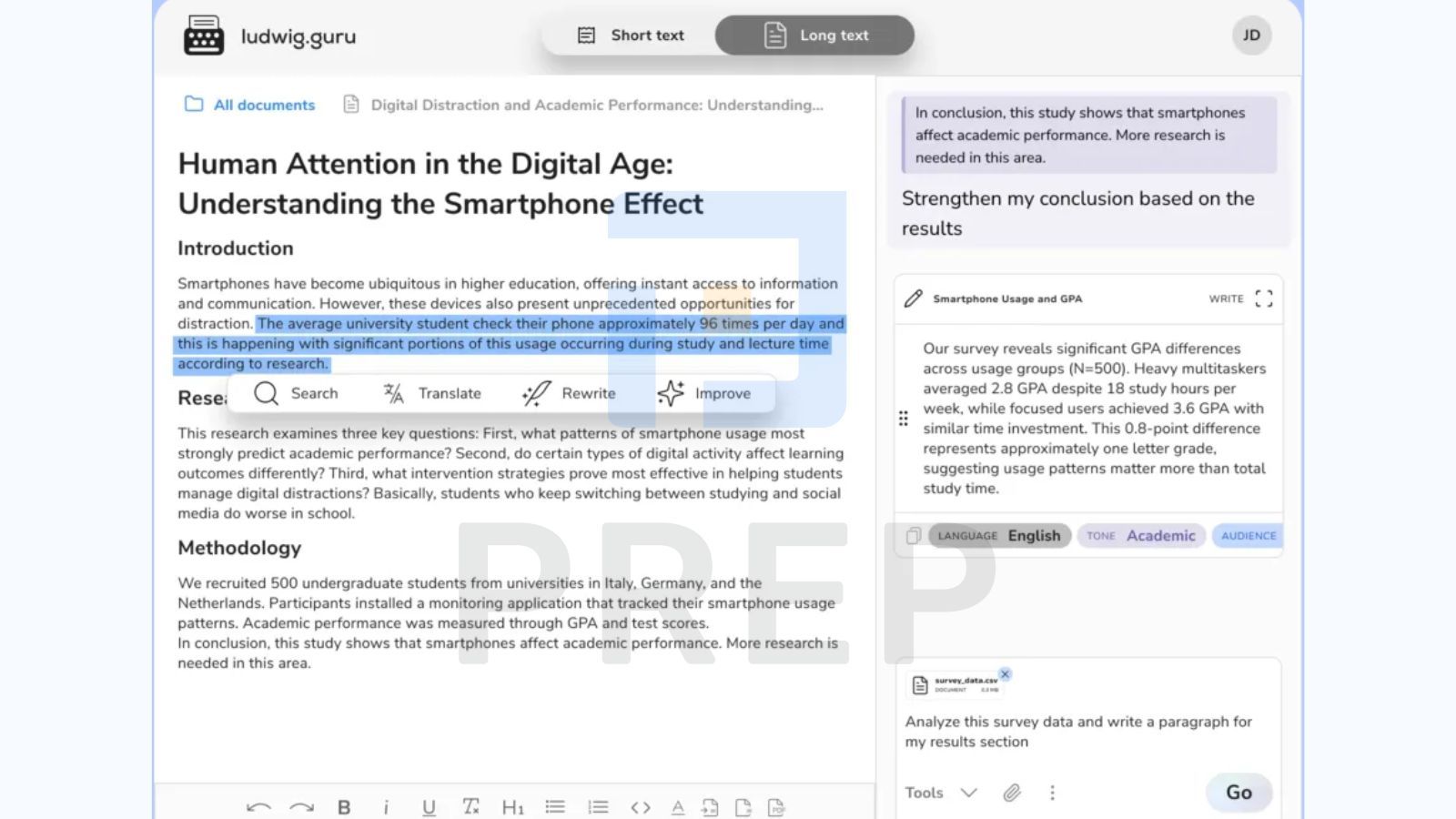Copy the generated result with the copy icon

pos(913,536)
